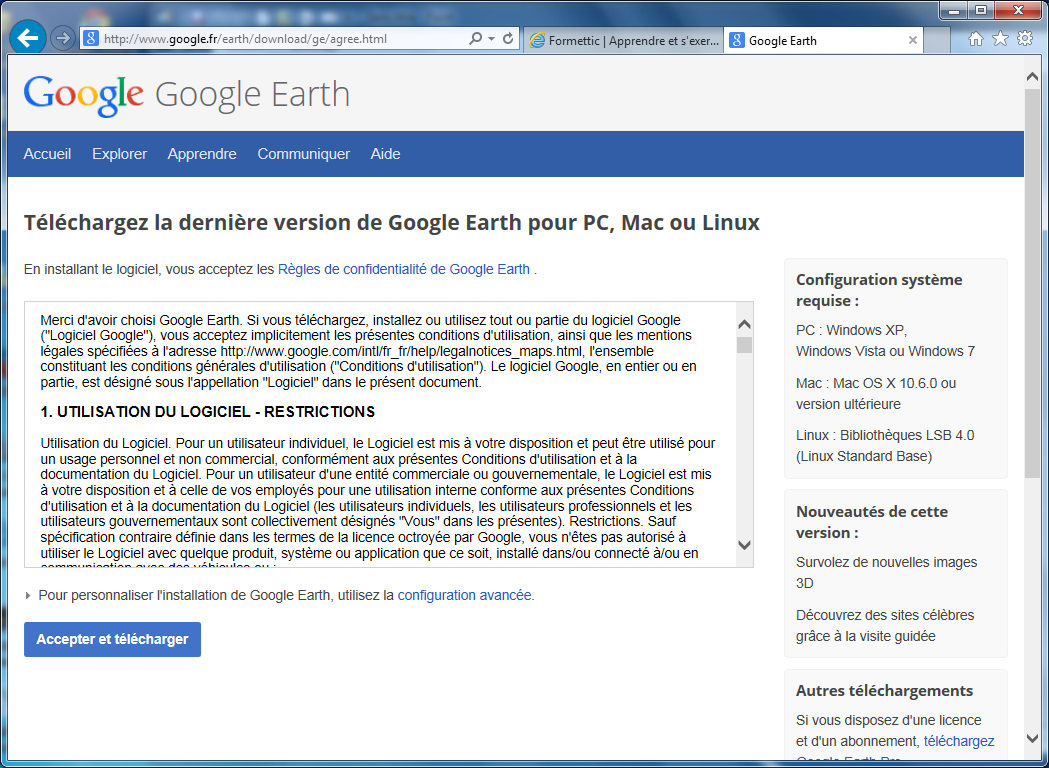Screen dimensions: 1049x768
Task: Click the browser forward arrow button
Action: (x=63, y=39)
